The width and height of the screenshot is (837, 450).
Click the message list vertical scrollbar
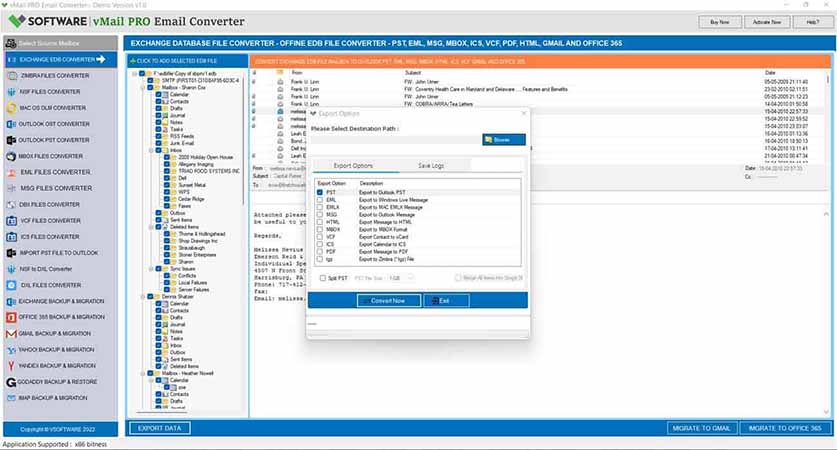coord(828,115)
